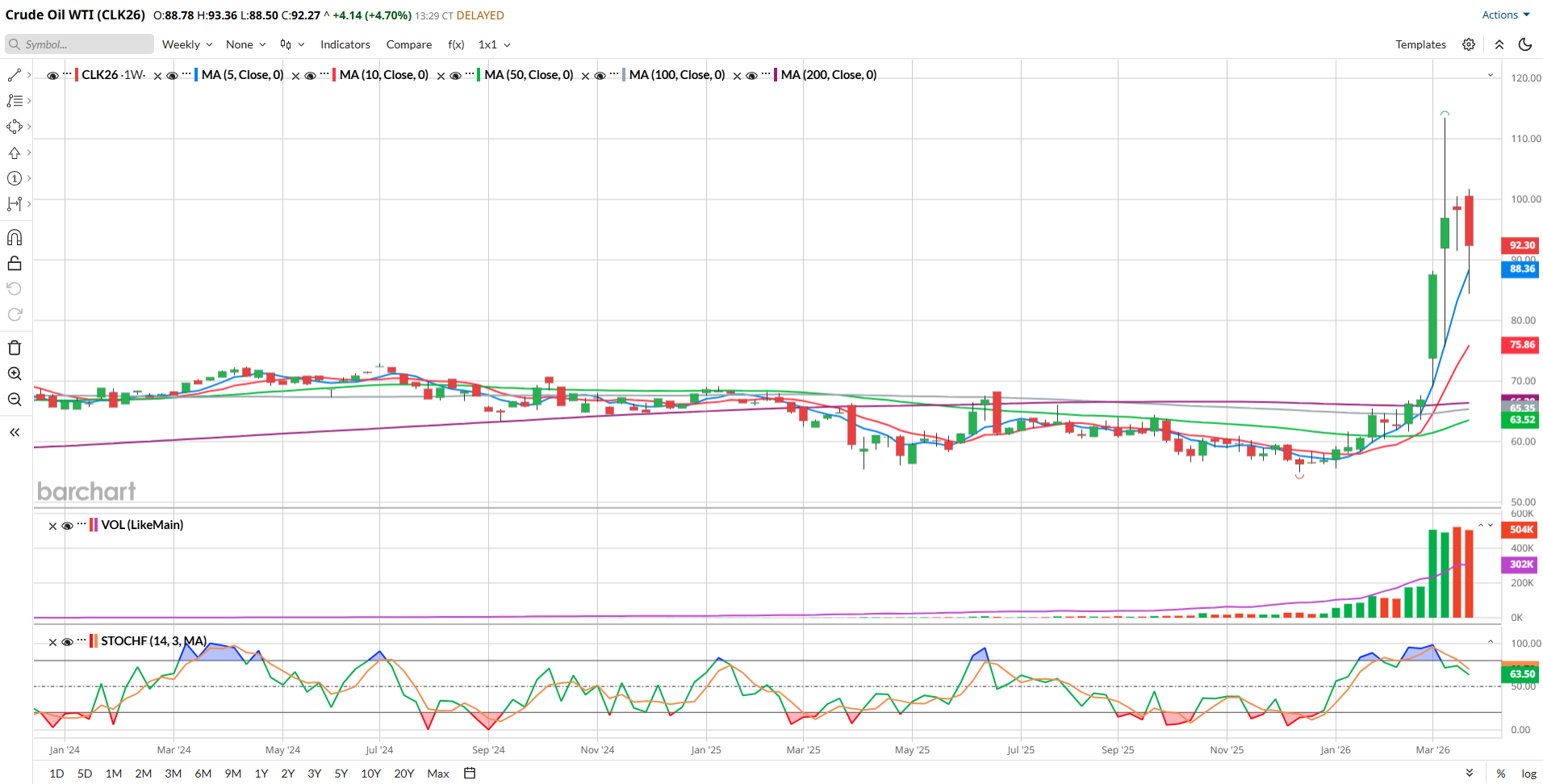Toggle log scale on price axis
1543x784 pixels.
click(1528, 773)
